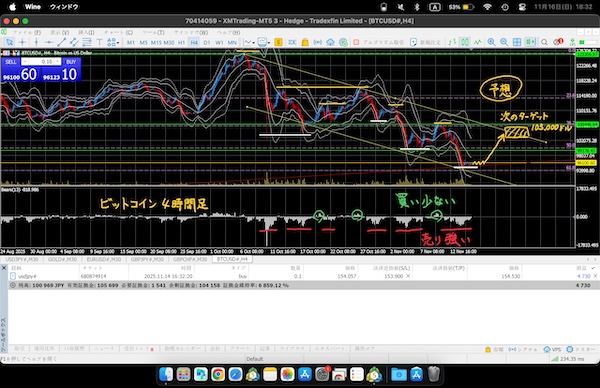Close the usdjpy# position with X
600x388 pixels.
[595, 276]
